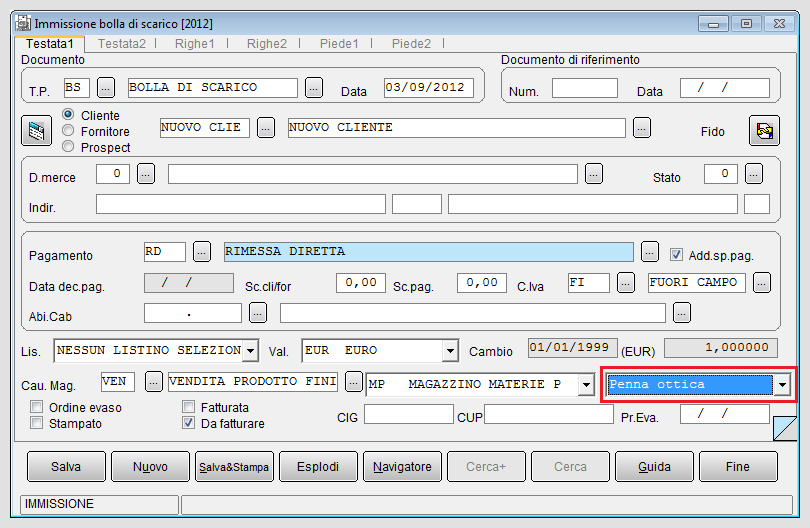Check the Fatturata checkbox
Screen dimensions: 810x528
click(188, 407)
